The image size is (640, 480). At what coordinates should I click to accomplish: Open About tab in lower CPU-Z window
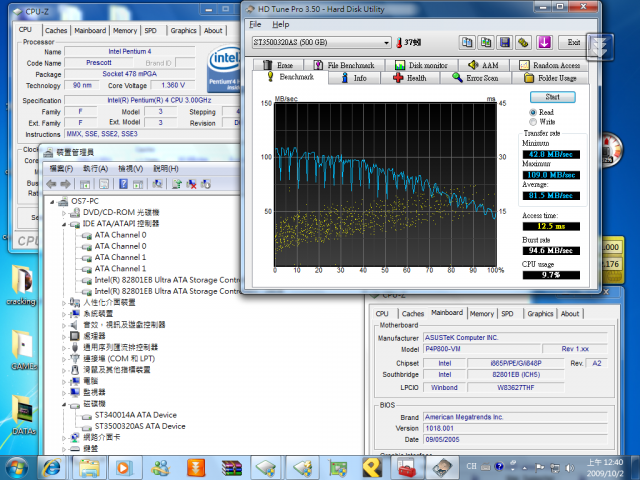[570, 314]
